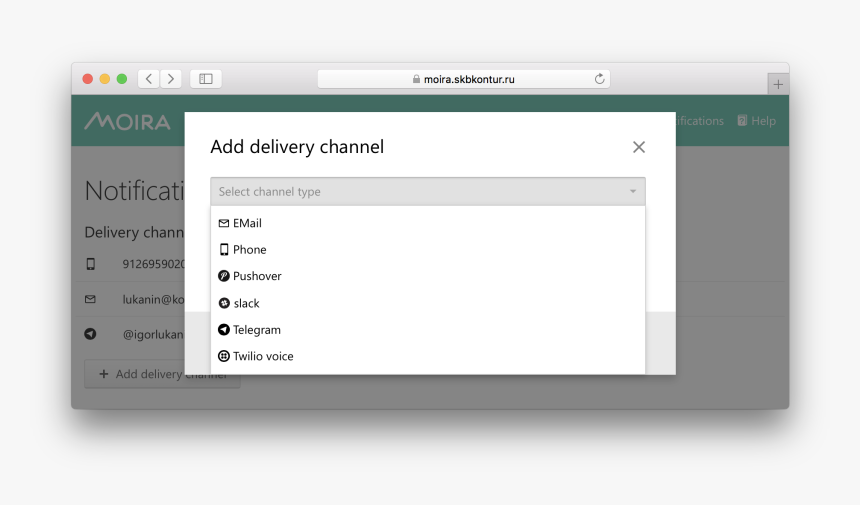The image size is (860, 505).
Task: Toggle the Safari sidebar button
Action: tap(206, 79)
